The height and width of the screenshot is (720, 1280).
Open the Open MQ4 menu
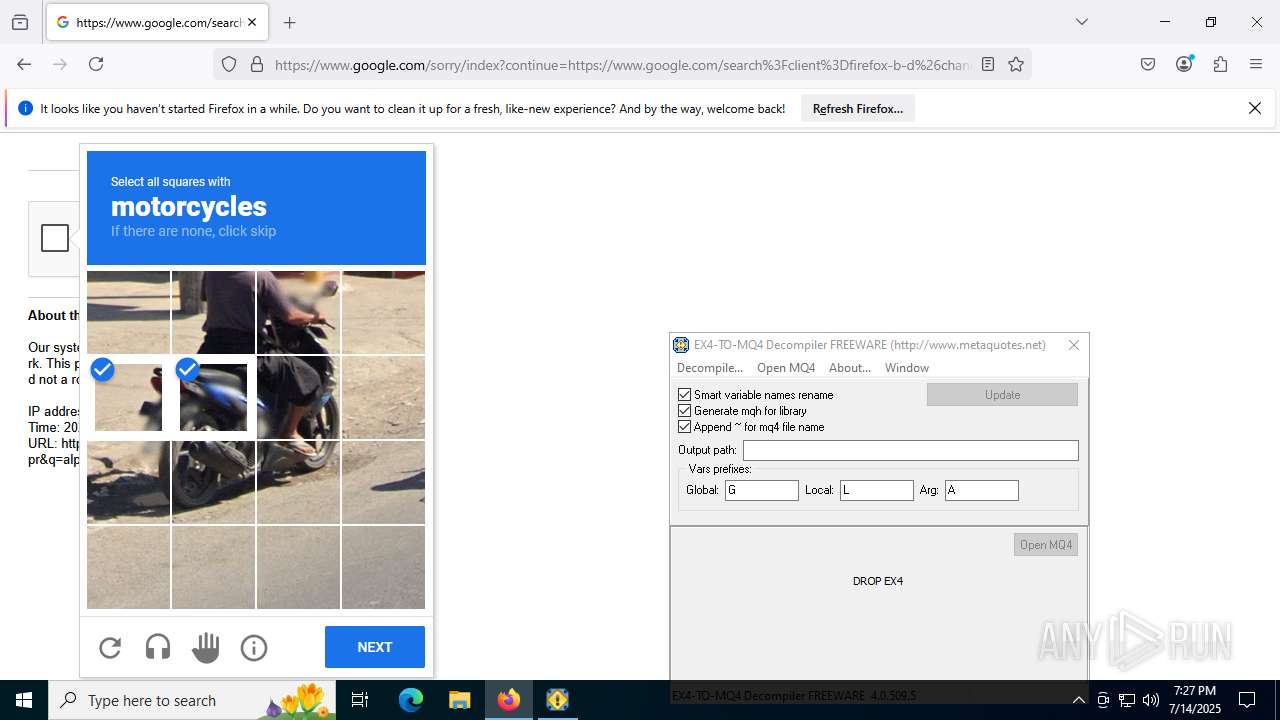[786, 368]
